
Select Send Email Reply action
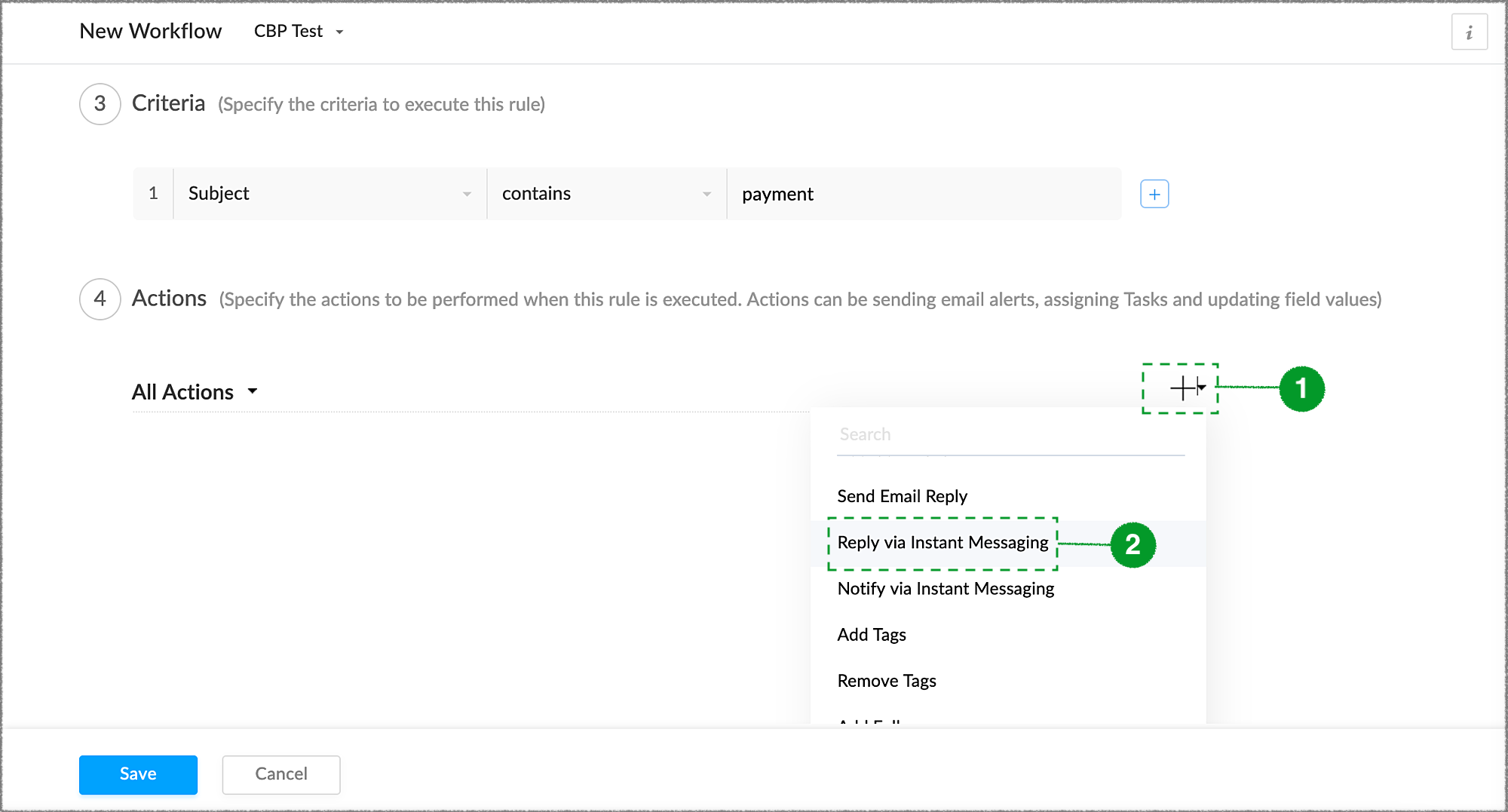[x=902, y=496]
